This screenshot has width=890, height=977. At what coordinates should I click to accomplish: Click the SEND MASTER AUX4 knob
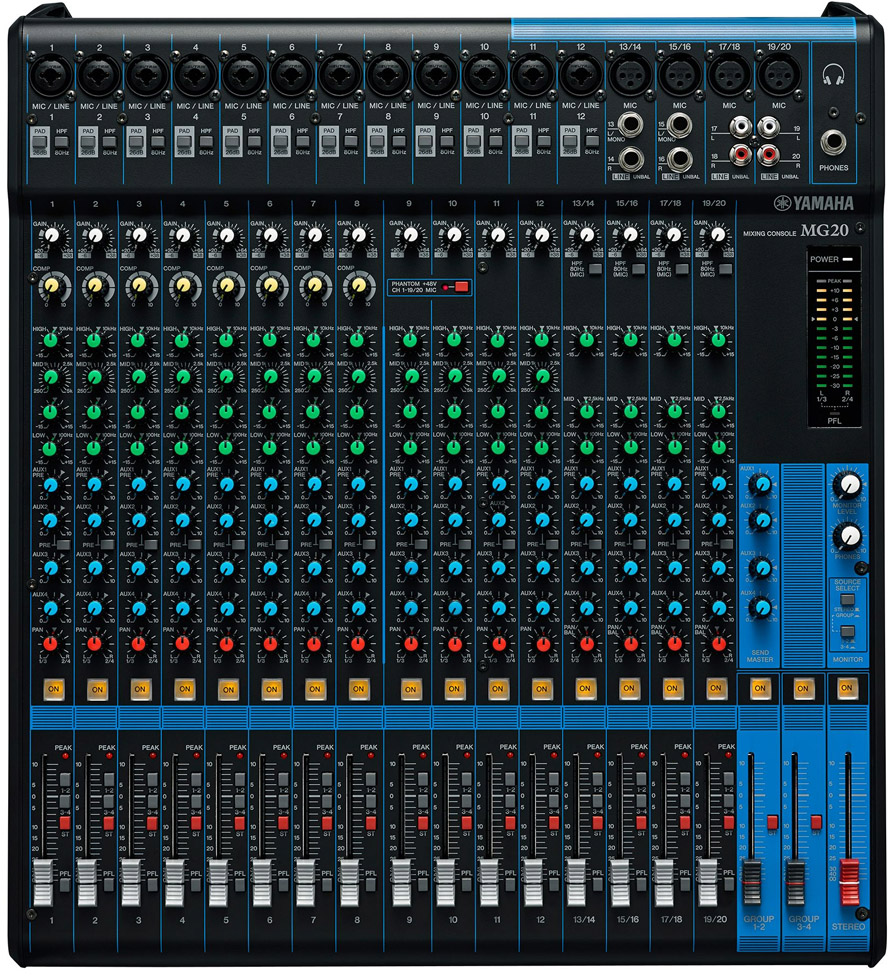click(x=760, y=606)
